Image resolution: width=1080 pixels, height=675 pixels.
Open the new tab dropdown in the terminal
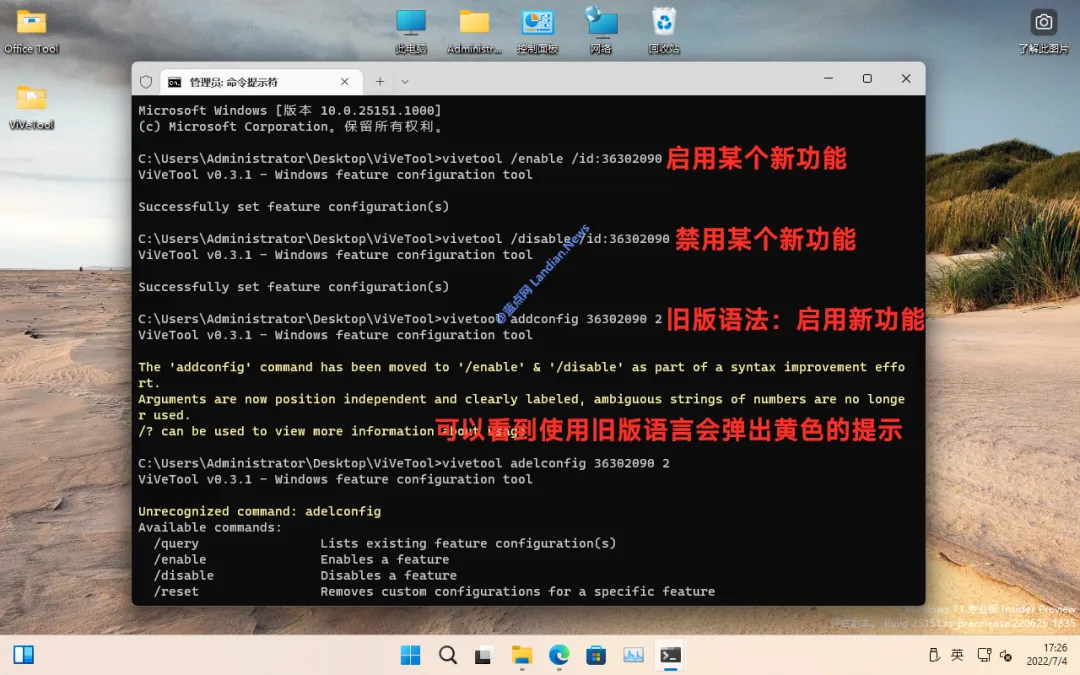(x=404, y=80)
